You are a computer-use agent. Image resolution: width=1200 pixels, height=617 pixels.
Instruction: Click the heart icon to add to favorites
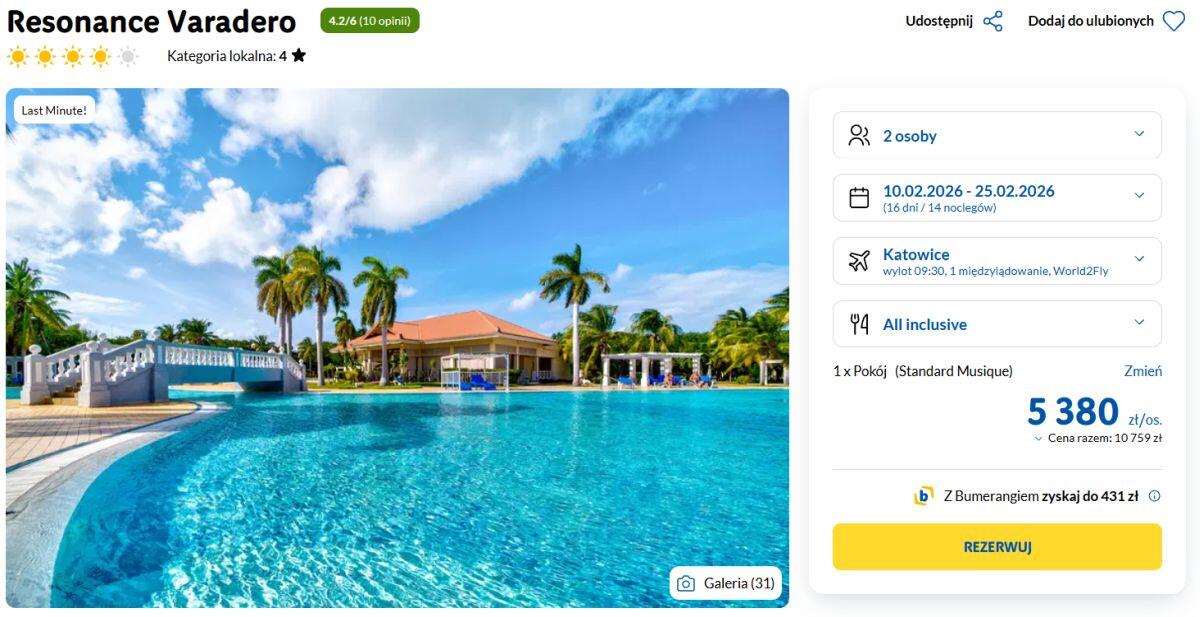[1174, 21]
